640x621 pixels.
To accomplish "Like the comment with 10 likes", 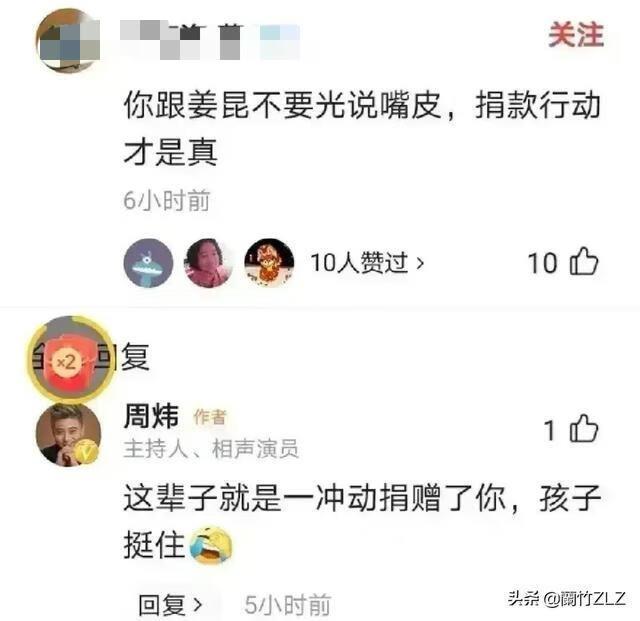I will (584, 262).
